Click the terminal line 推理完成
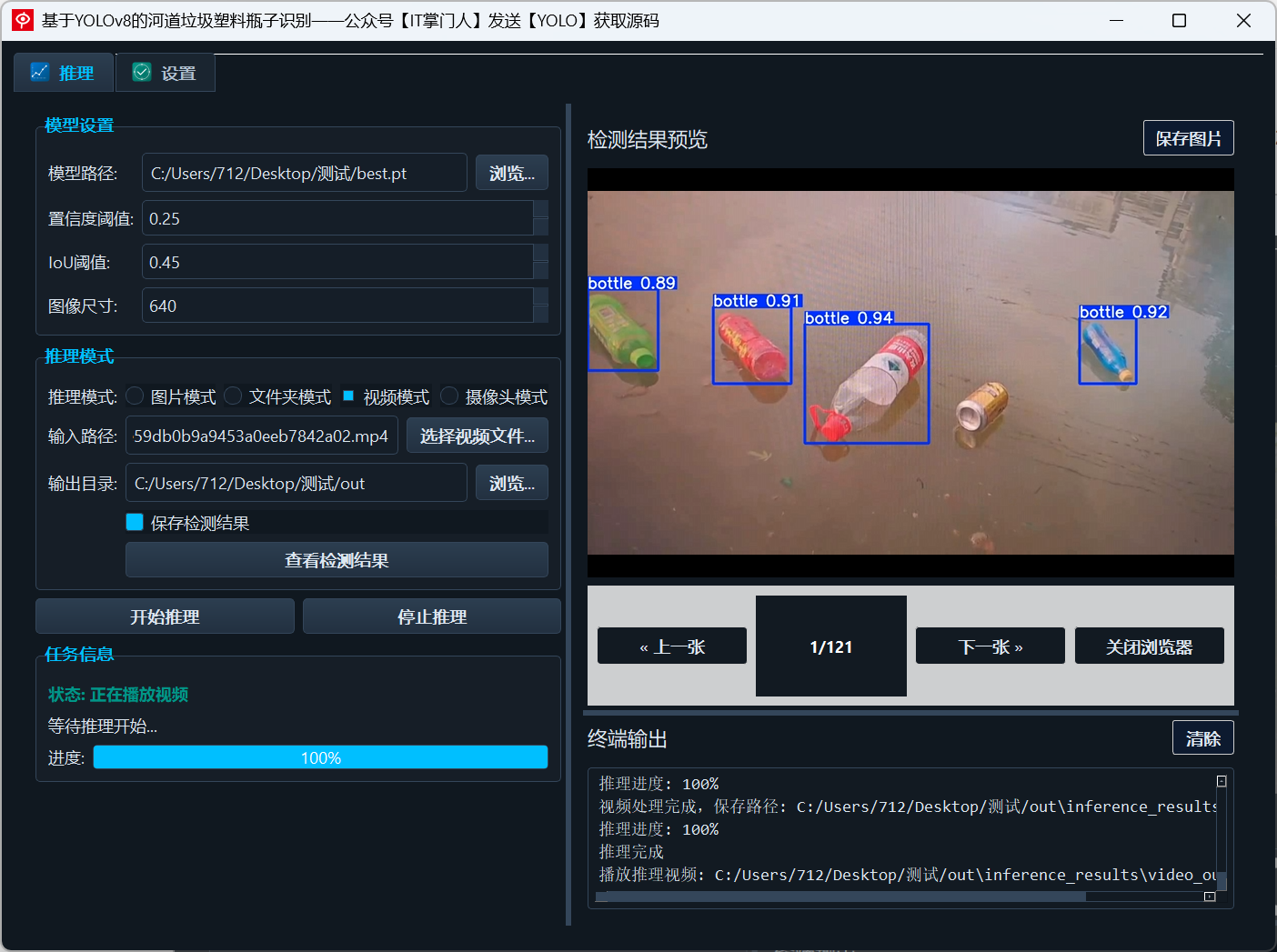1277x952 pixels. point(631,852)
